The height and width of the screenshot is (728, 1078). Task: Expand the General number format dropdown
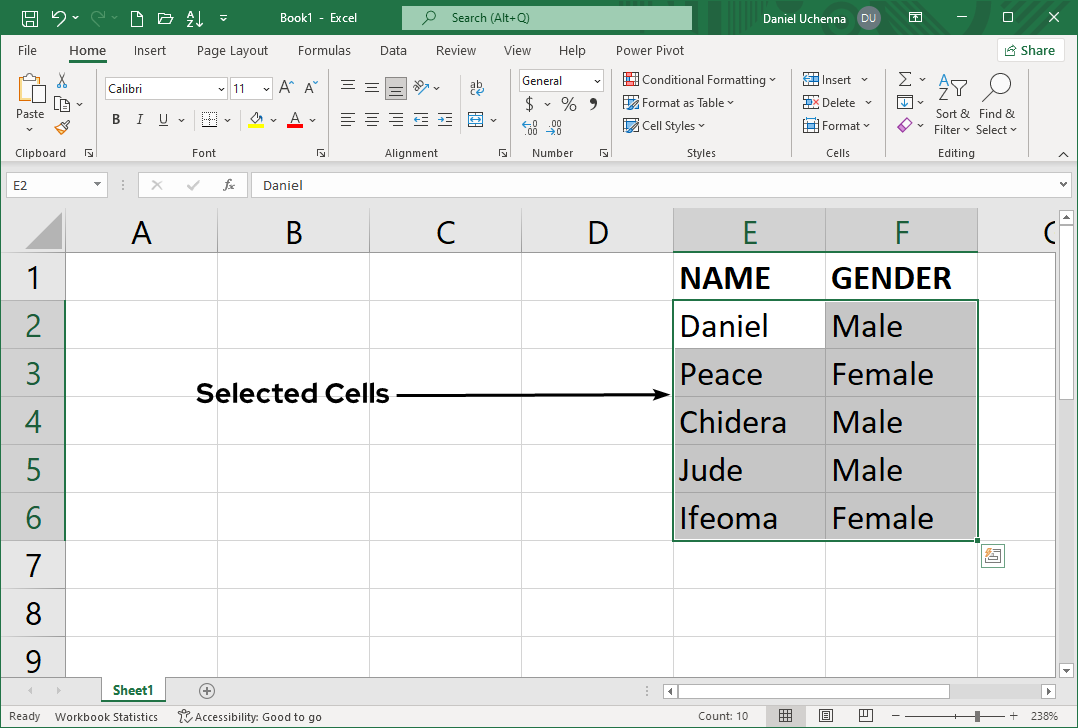[597, 81]
